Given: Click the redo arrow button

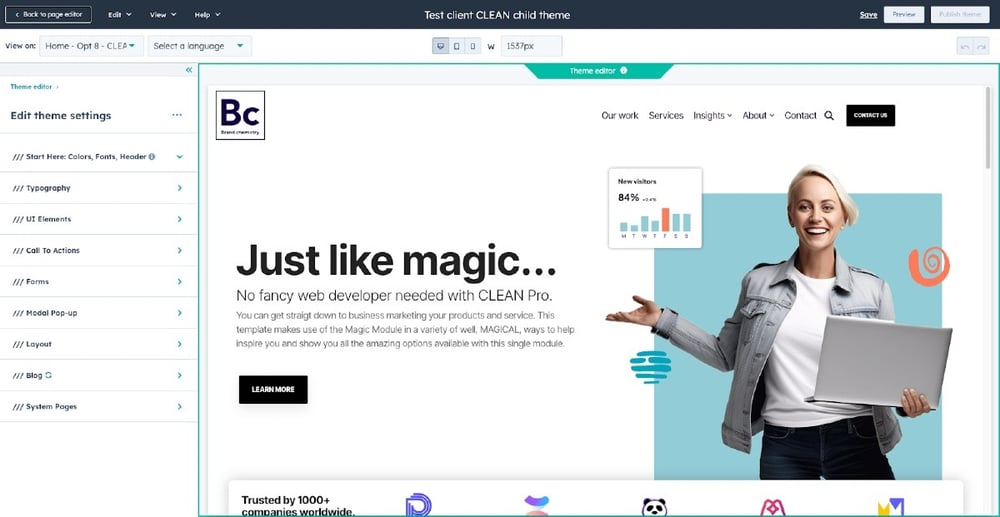Looking at the screenshot, I should pos(981,46).
